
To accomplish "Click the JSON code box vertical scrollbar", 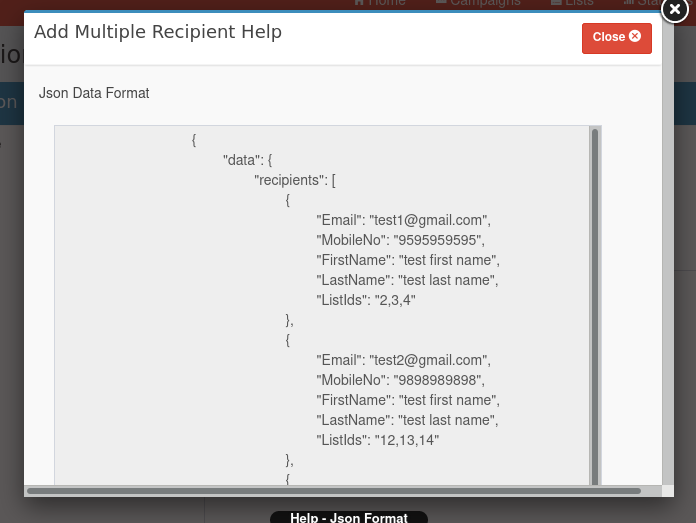I will click(x=595, y=300).
